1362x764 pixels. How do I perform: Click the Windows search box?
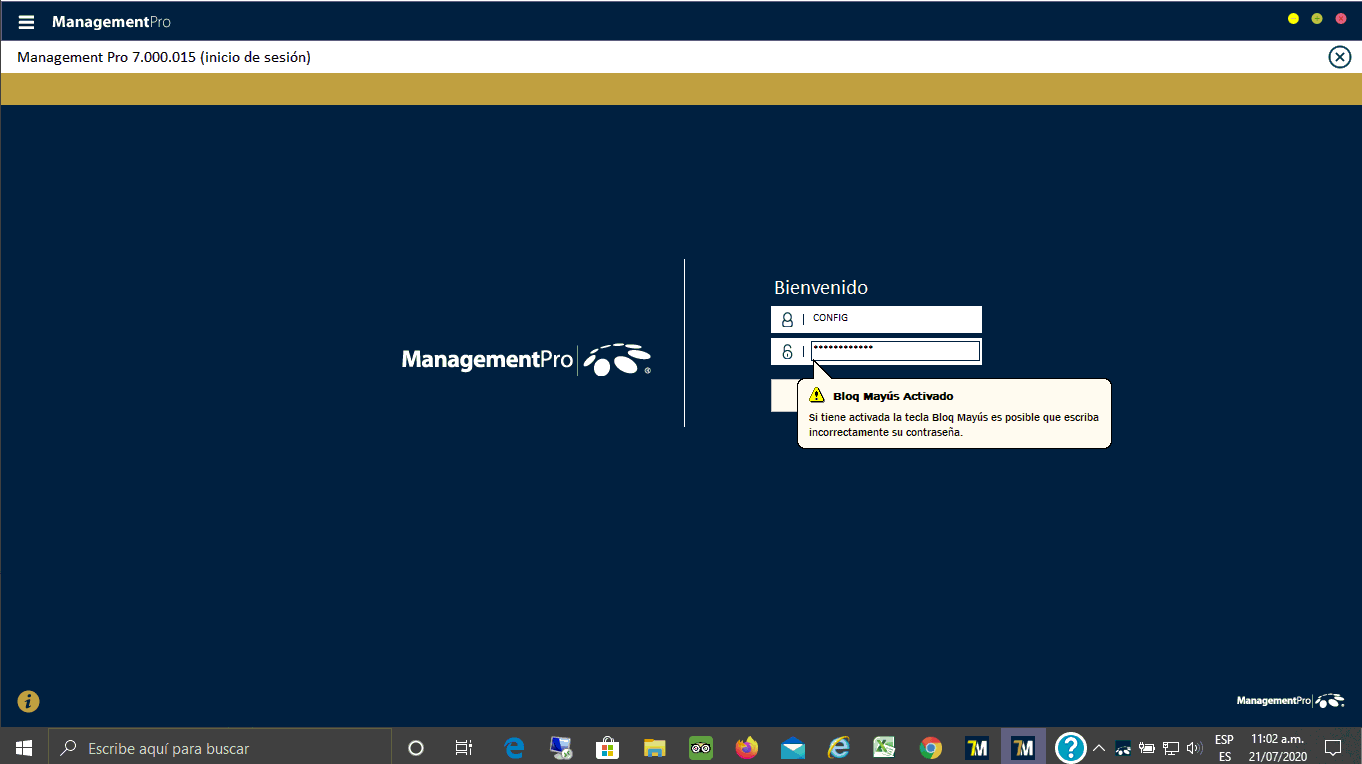pos(220,747)
